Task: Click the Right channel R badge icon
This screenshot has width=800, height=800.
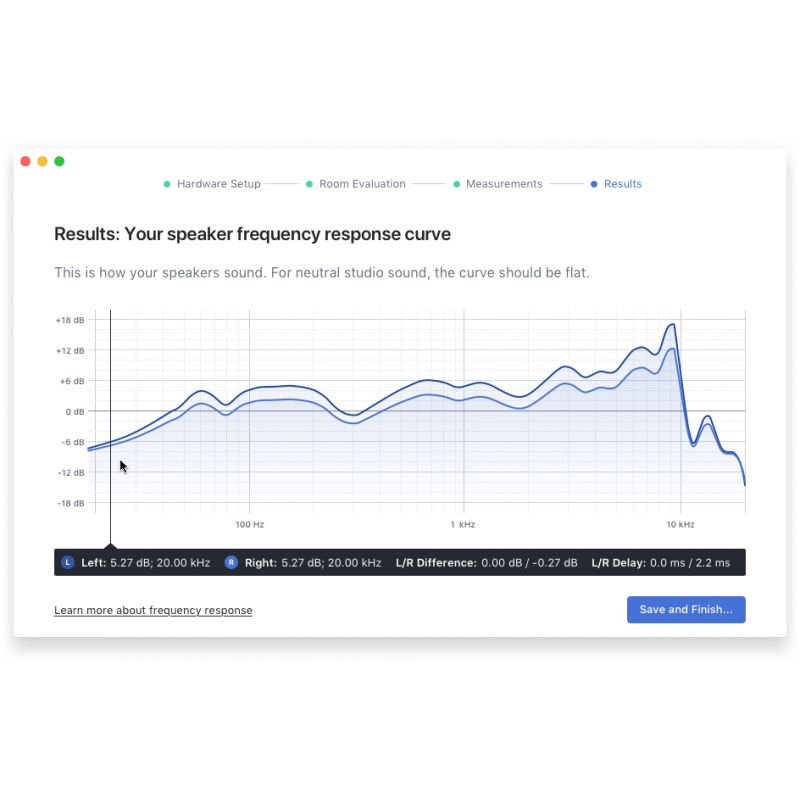Action: [231, 563]
